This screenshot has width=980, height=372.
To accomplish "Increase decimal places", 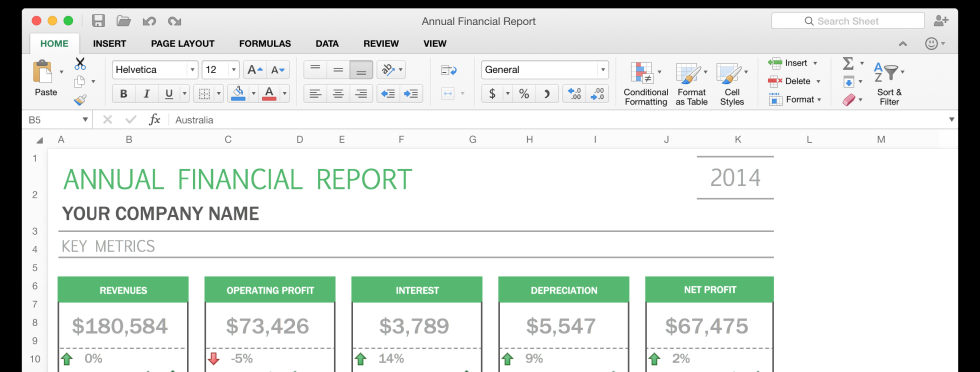I will pyautogui.click(x=574, y=94).
